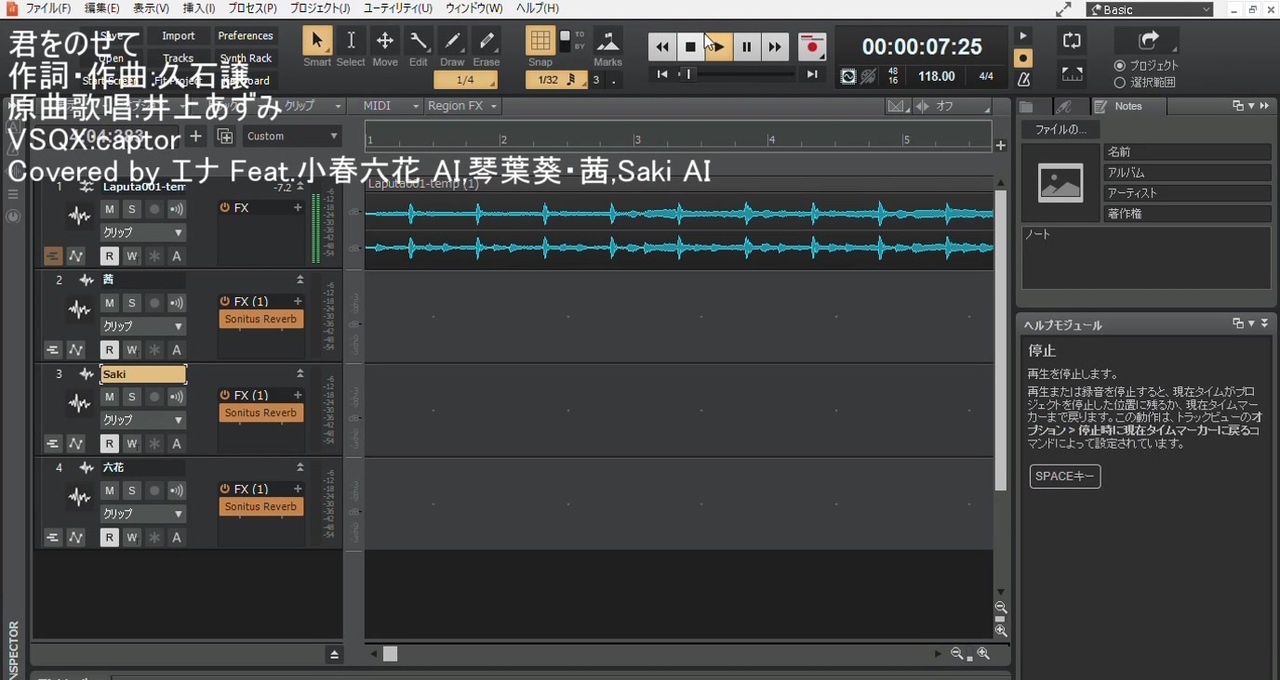Image resolution: width=1280 pixels, height=680 pixels.
Task: Mute the Laputa001-temp track
Action: tap(109, 209)
